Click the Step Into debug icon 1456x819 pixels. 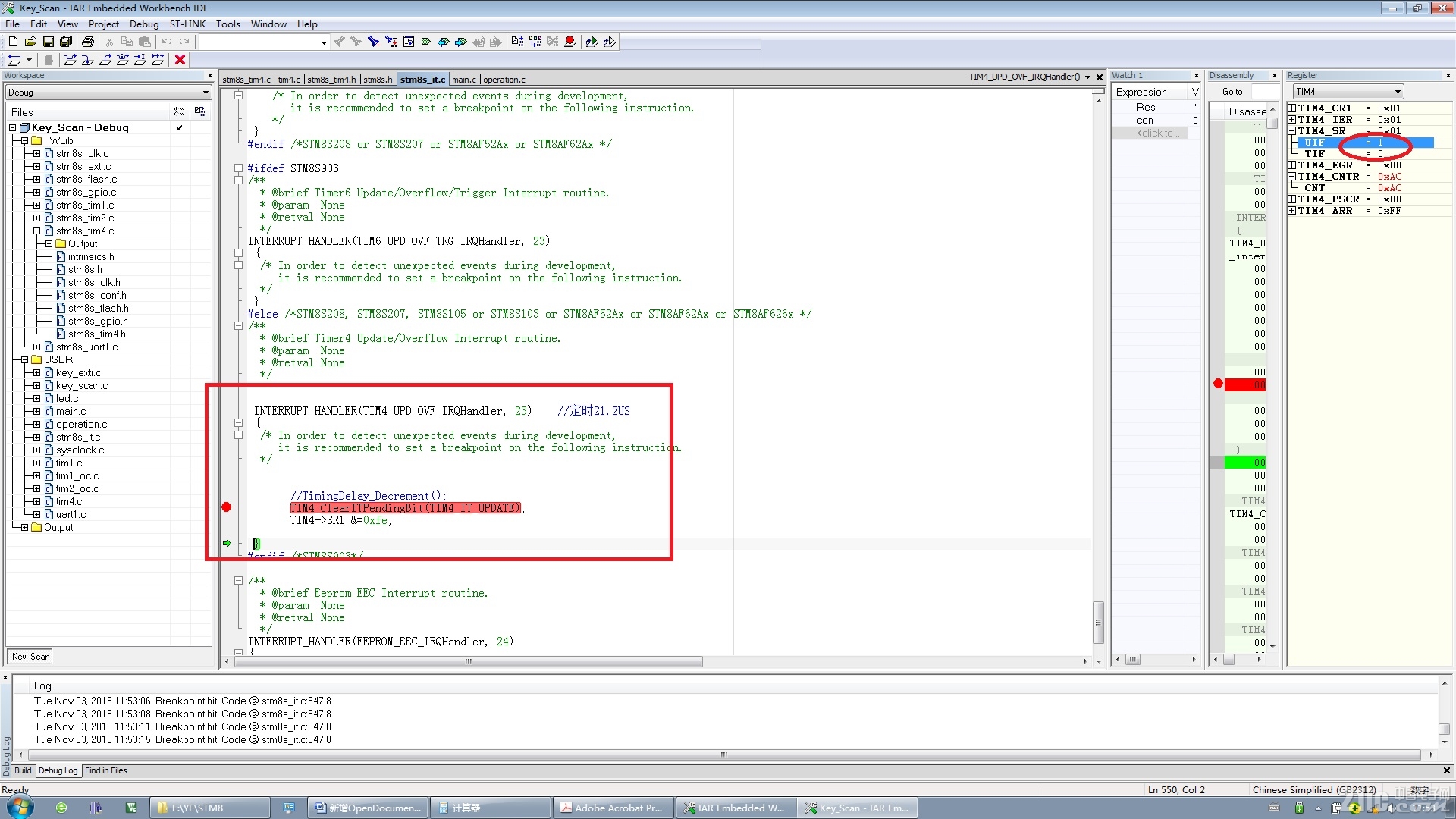pos(87,60)
